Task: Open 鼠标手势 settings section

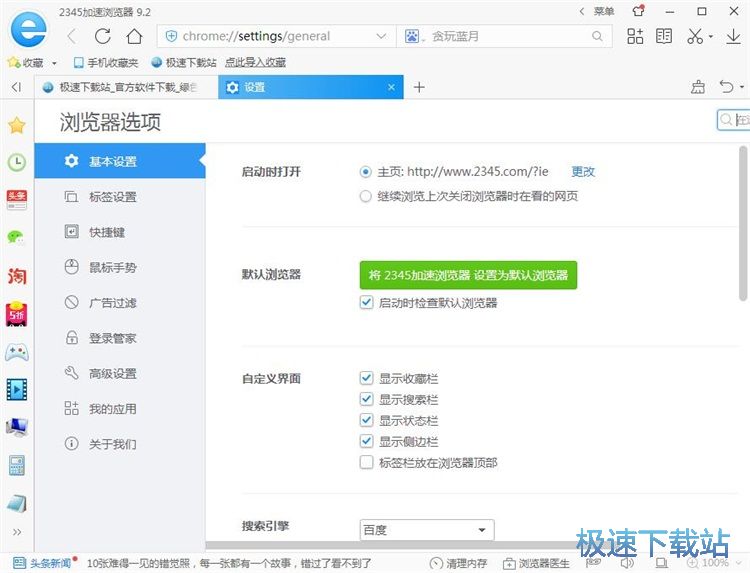Action: pyautogui.click(x=120, y=267)
